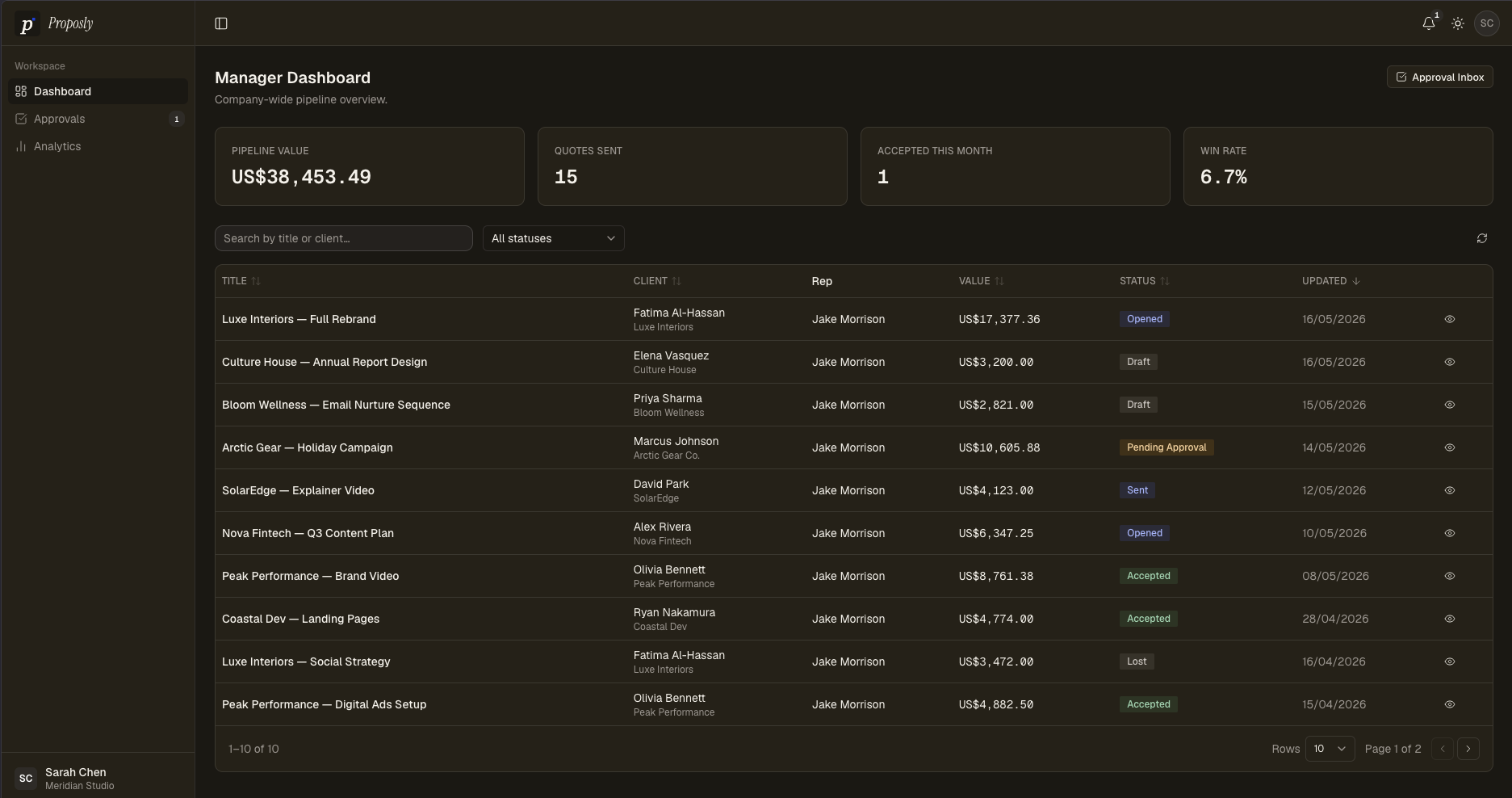Screen dimensions: 1512x798
Task: View Arctic Gear — Holiday Campaign proposal
Action: [x=1450, y=447]
